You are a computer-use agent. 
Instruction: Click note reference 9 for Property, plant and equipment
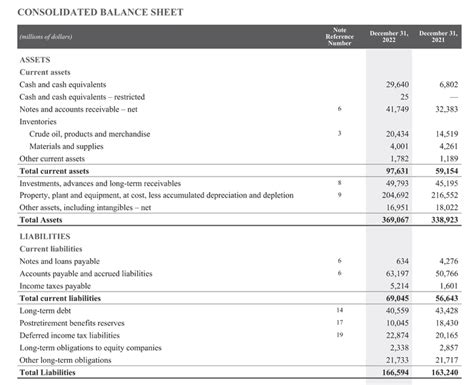tap(339, 195)
